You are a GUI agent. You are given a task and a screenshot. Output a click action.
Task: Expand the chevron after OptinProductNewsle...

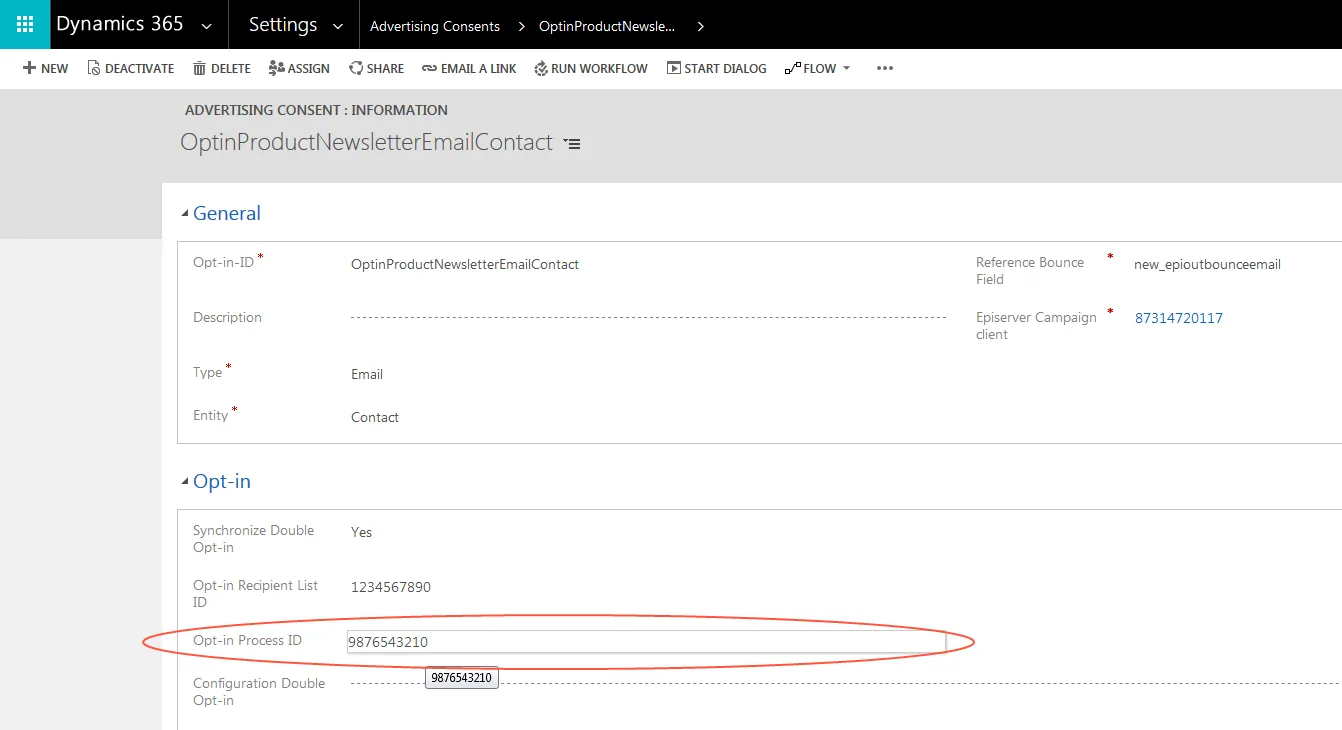pos(700,26)
